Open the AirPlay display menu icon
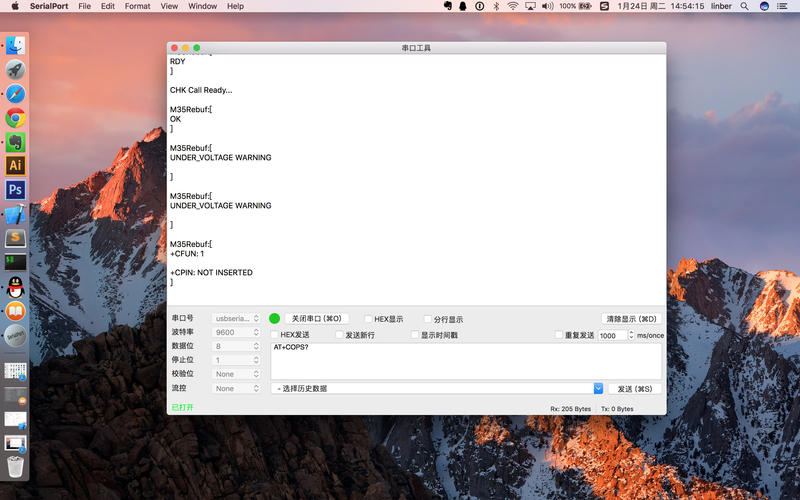Image resolution: width=800 pixels, height=500 pixels. 530,6
